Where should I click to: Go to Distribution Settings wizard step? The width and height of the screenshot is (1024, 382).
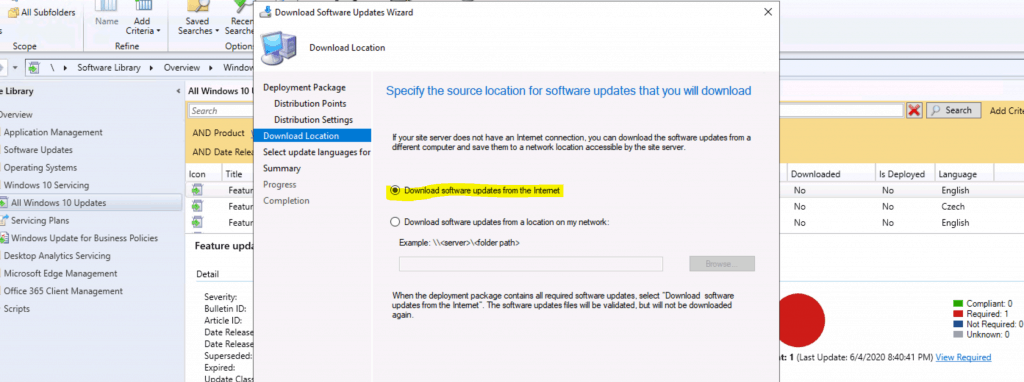coord(313,120)
